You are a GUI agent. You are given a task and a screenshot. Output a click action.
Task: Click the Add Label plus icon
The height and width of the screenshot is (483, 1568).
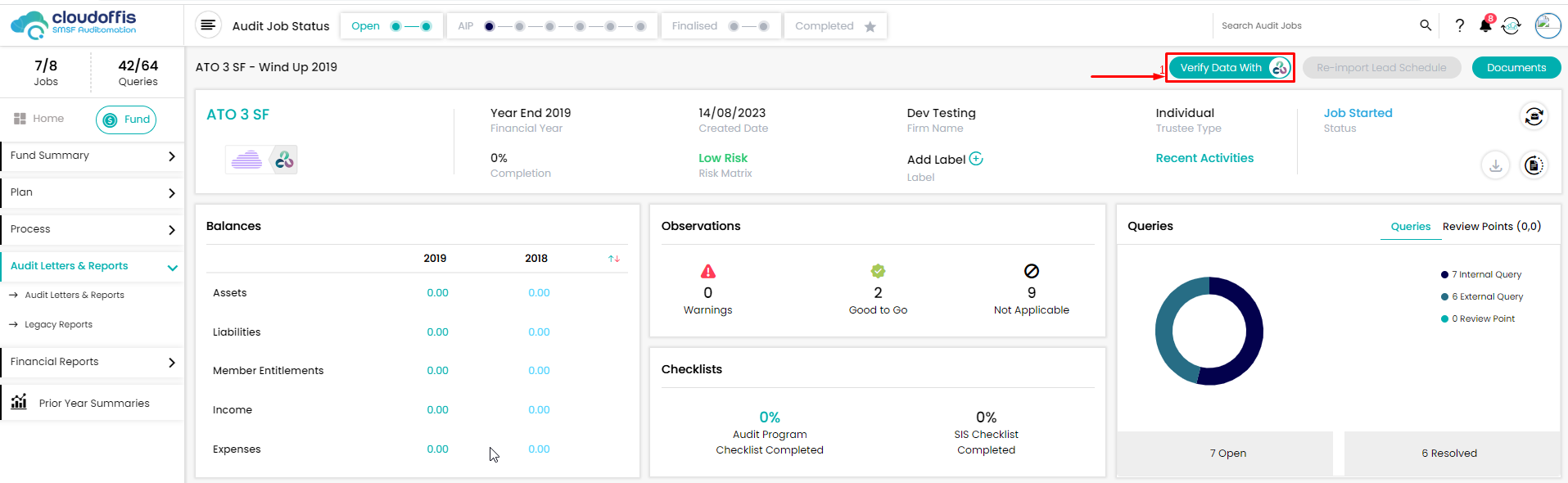tap(976, 159)
